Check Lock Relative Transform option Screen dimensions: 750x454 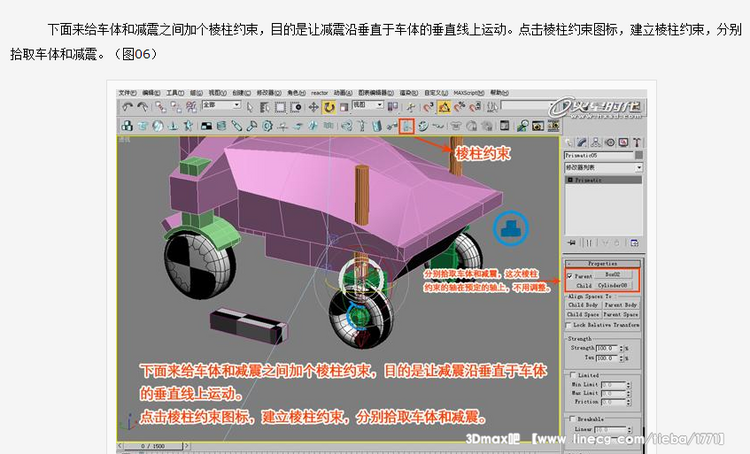pos(570,325)
